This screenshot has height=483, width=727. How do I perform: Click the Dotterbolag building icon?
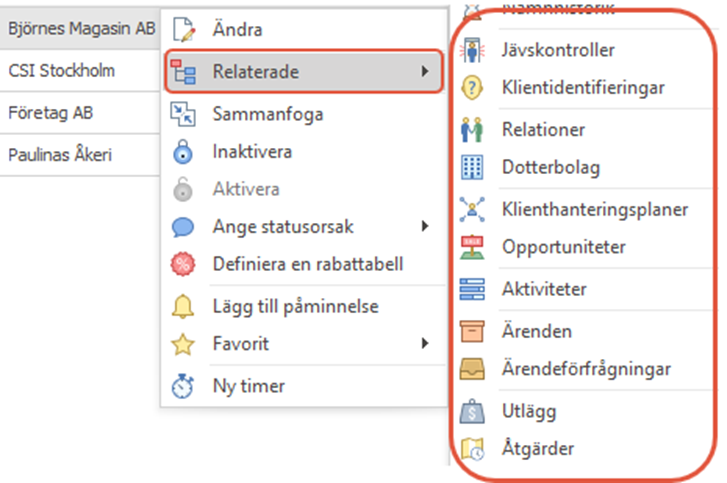pyautogui.click(x=471, y=168)
